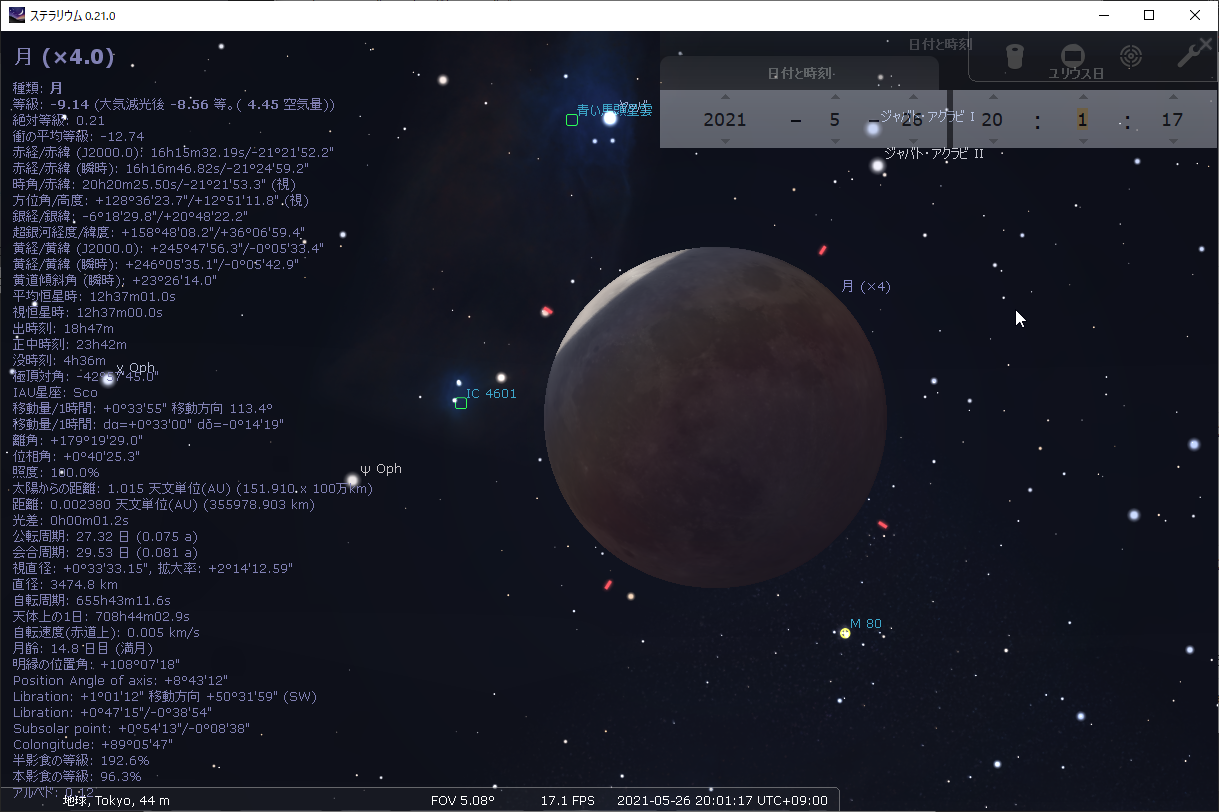Click the FOV 5.08° indicator
1219x812 pixels.
pos(463,800)
